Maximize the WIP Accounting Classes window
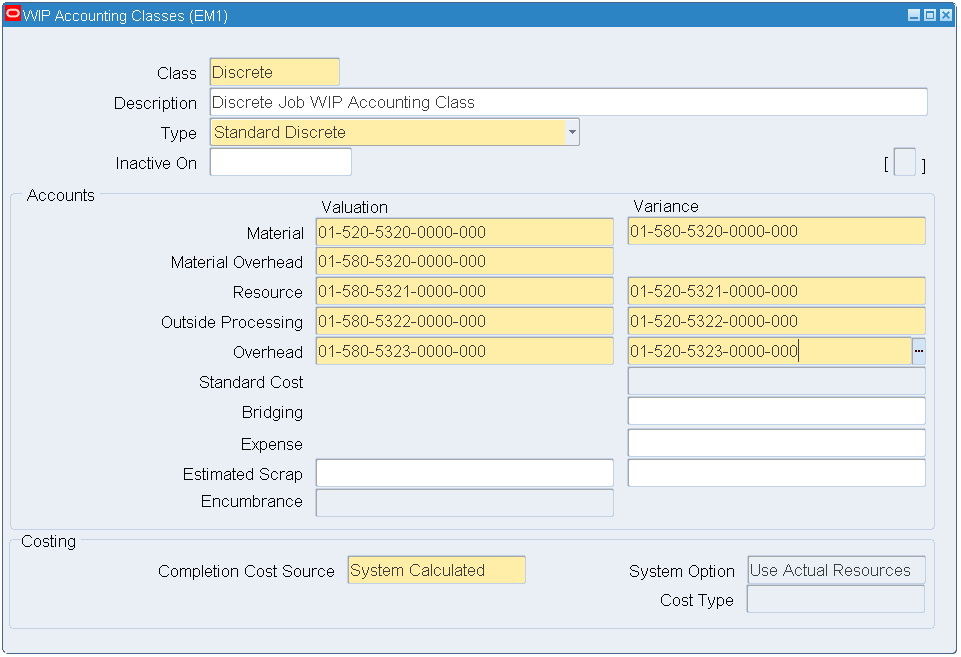The height and width of the screenshot is (657, 961). (x=930, y=15)
